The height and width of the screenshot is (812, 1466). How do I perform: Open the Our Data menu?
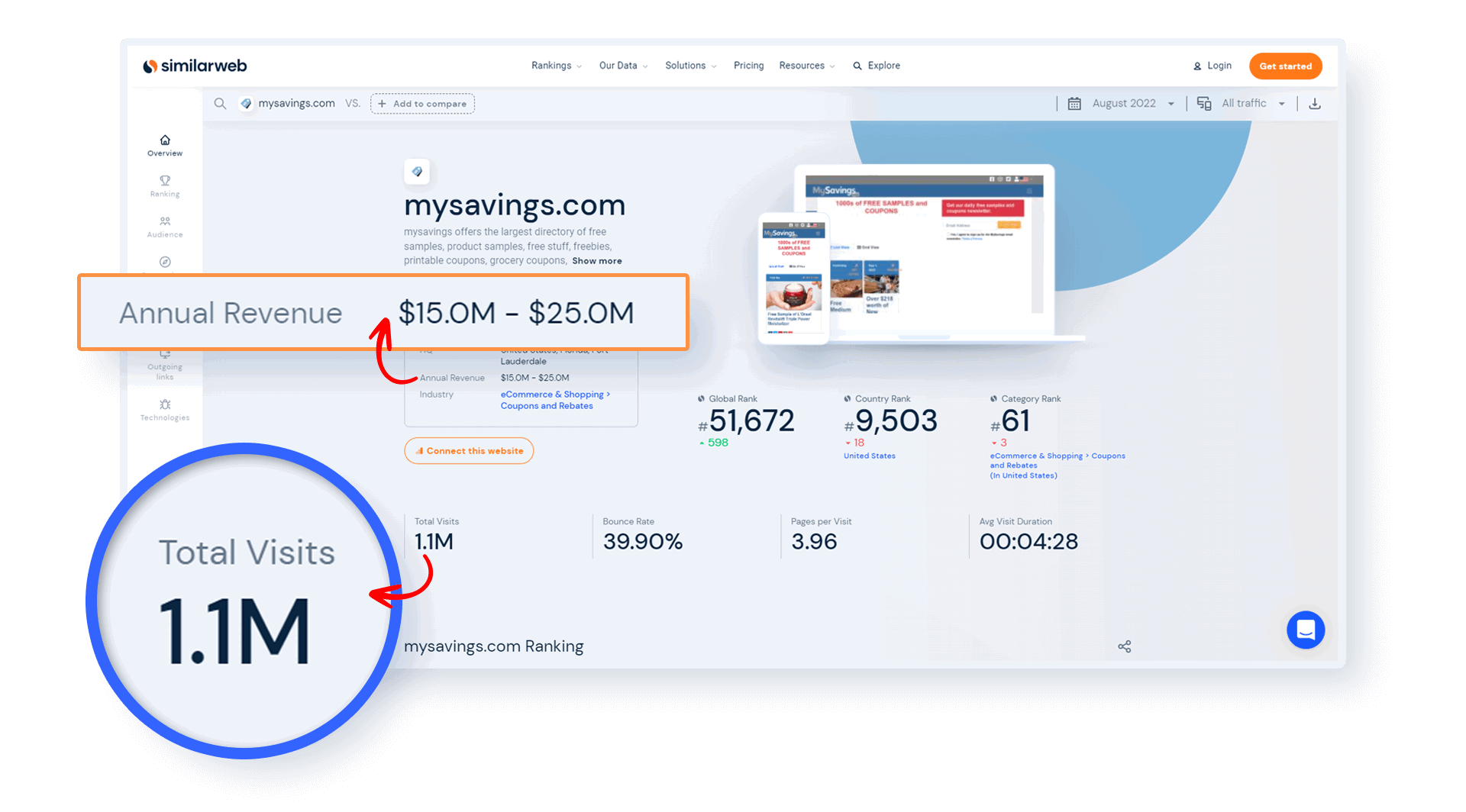pos(622,66)
